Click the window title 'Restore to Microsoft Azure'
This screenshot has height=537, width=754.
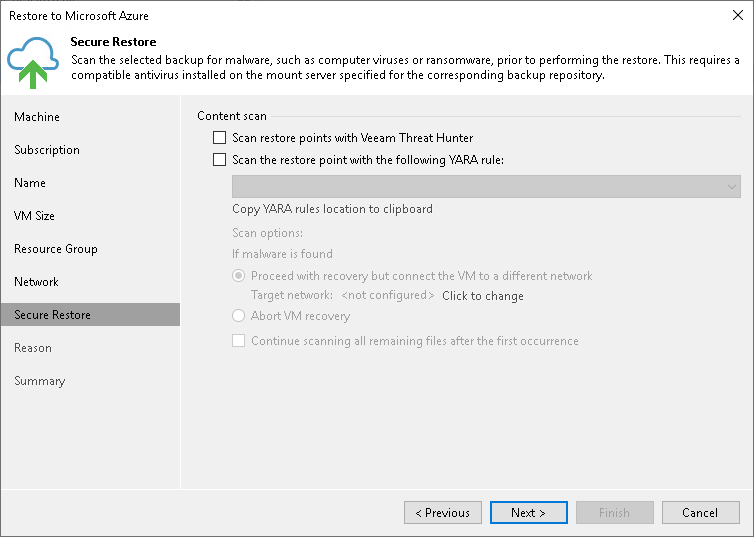point(79,16)
